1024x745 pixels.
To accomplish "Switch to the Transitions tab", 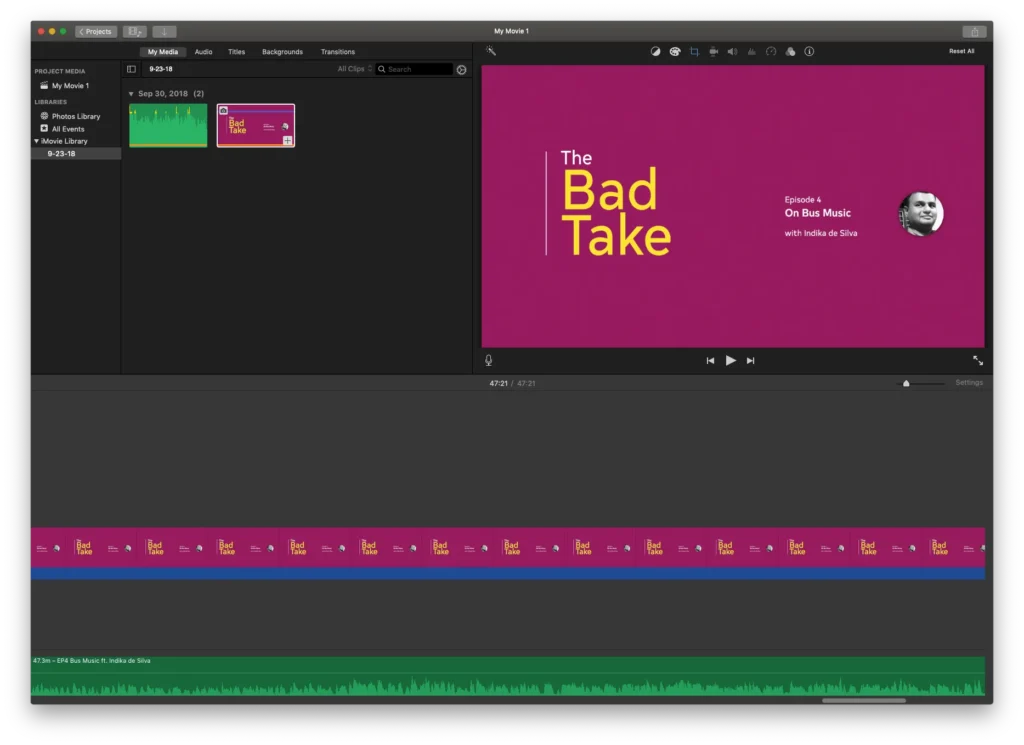I will click(x=337, y=52).
